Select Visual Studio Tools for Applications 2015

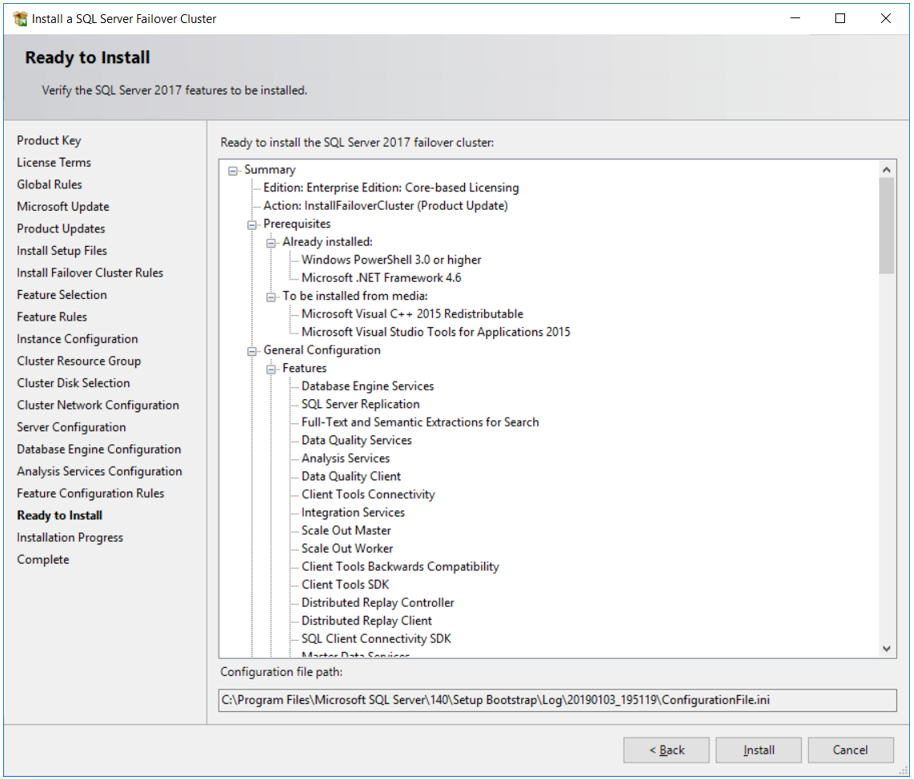point(436,332)
